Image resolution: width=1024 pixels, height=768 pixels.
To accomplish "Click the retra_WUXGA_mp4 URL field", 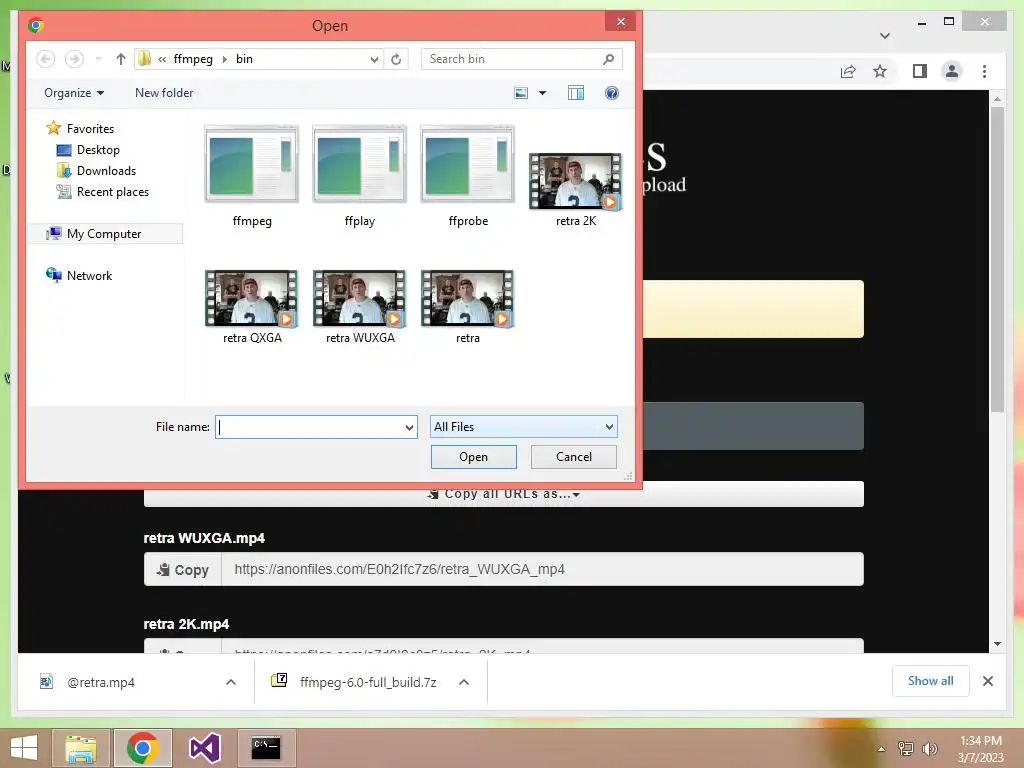I will [x=542, y=569].
